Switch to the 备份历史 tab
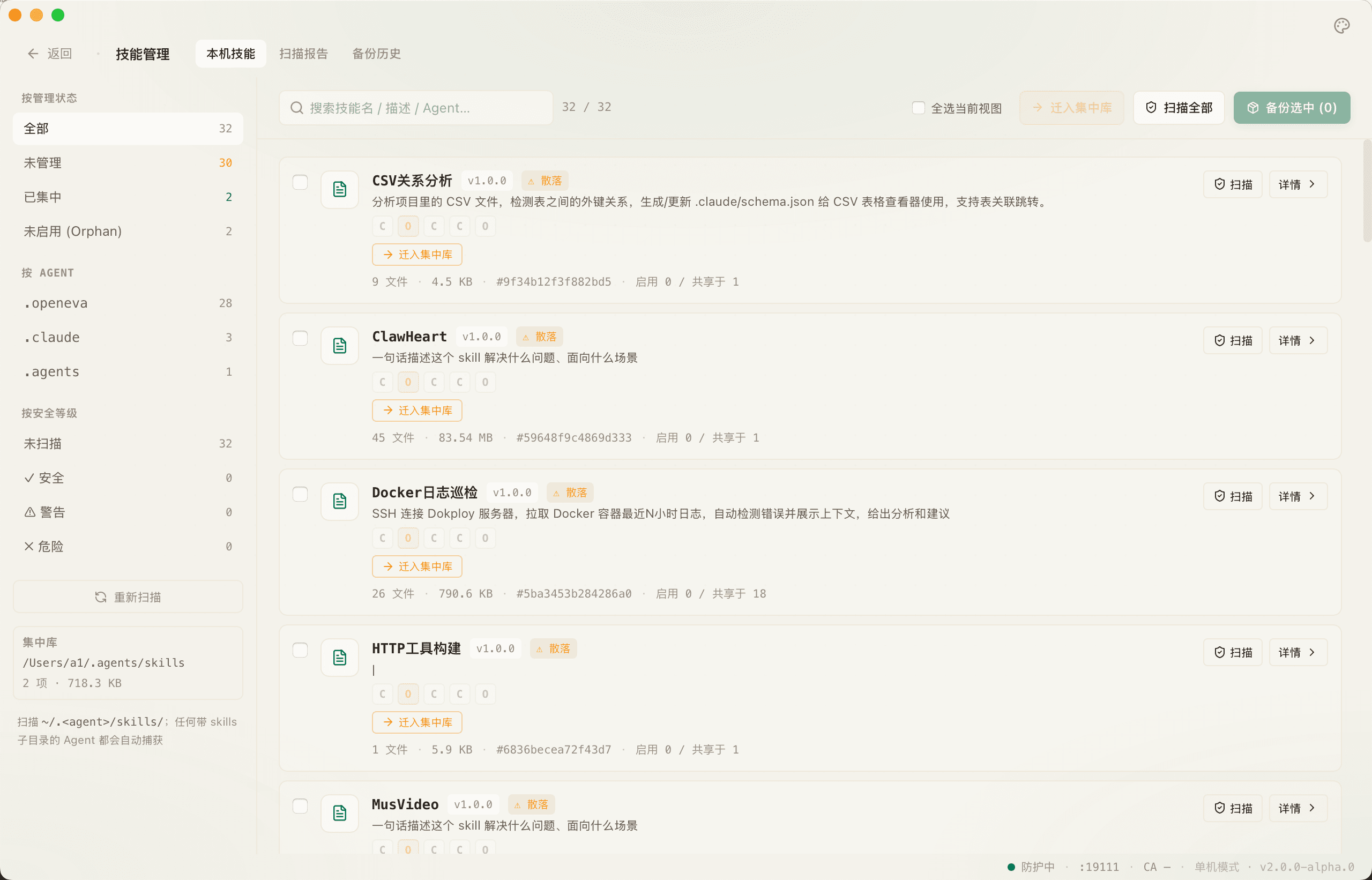This screenshot has height=880, width=1372. pos(376,54)
